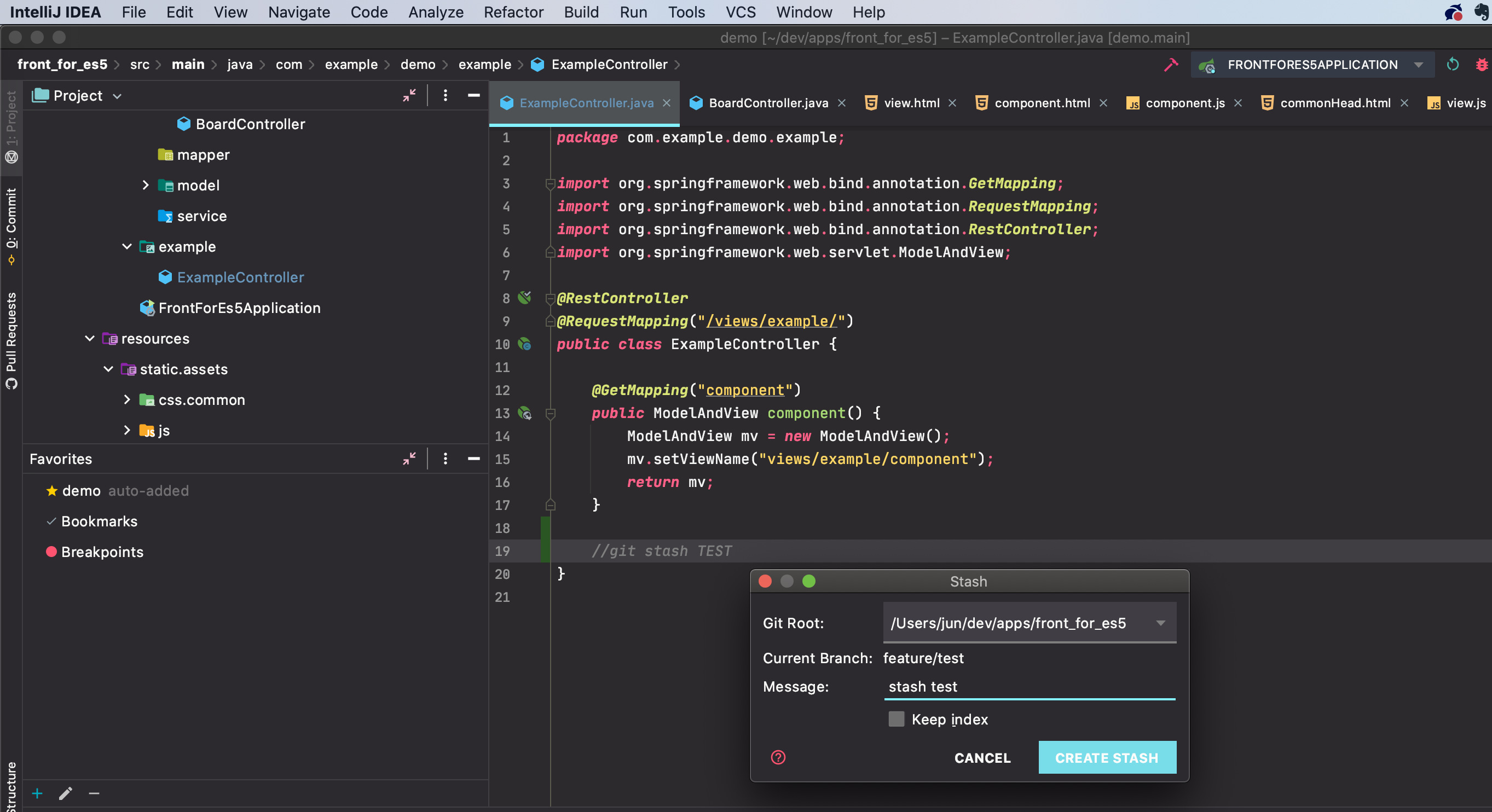Select the mapper package in project tree
This screenshot has width=1492, height=812.
point(203,155)
